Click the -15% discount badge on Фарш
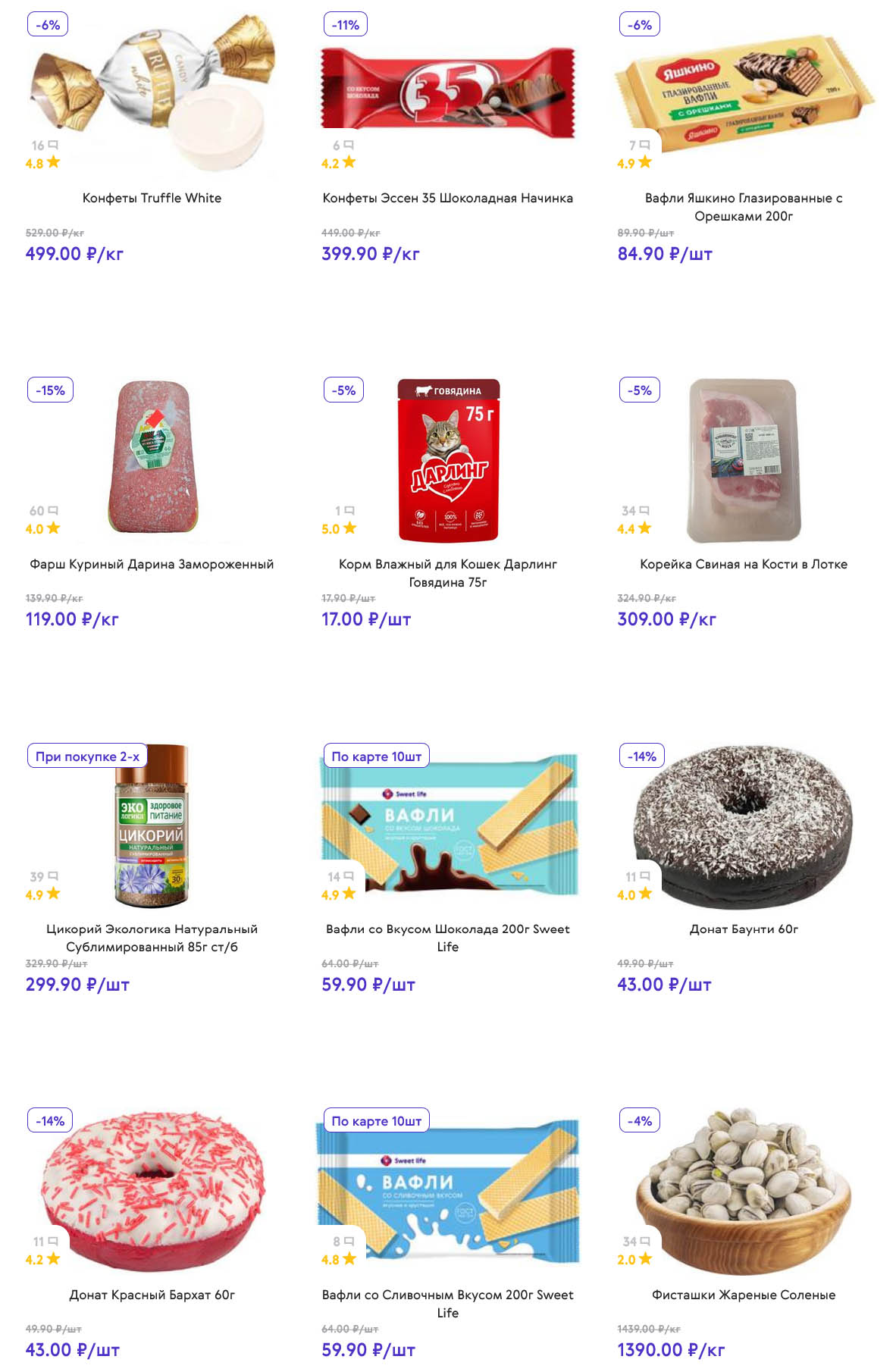Image resolution: width=896 pixels, height=1372 pixels. (x=50, y=390)
